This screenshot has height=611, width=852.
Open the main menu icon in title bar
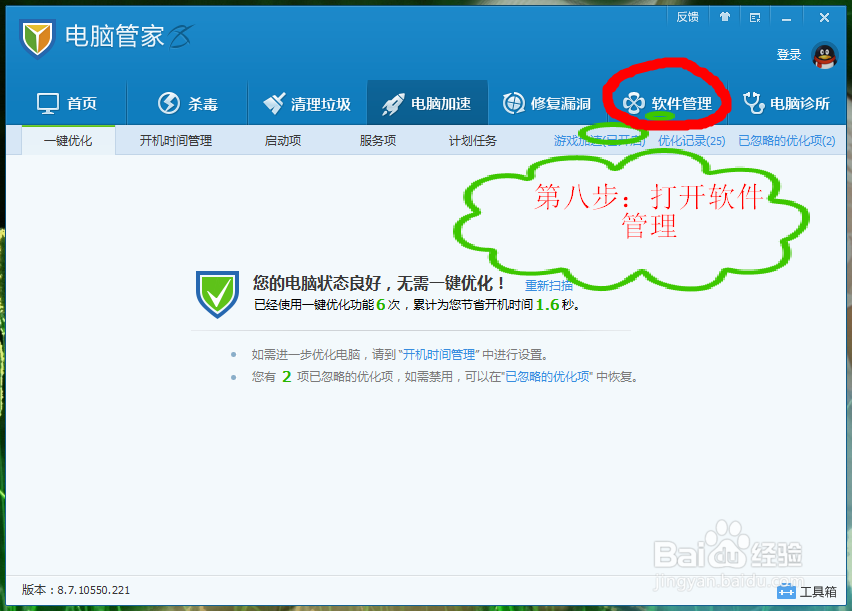(755, 18)
